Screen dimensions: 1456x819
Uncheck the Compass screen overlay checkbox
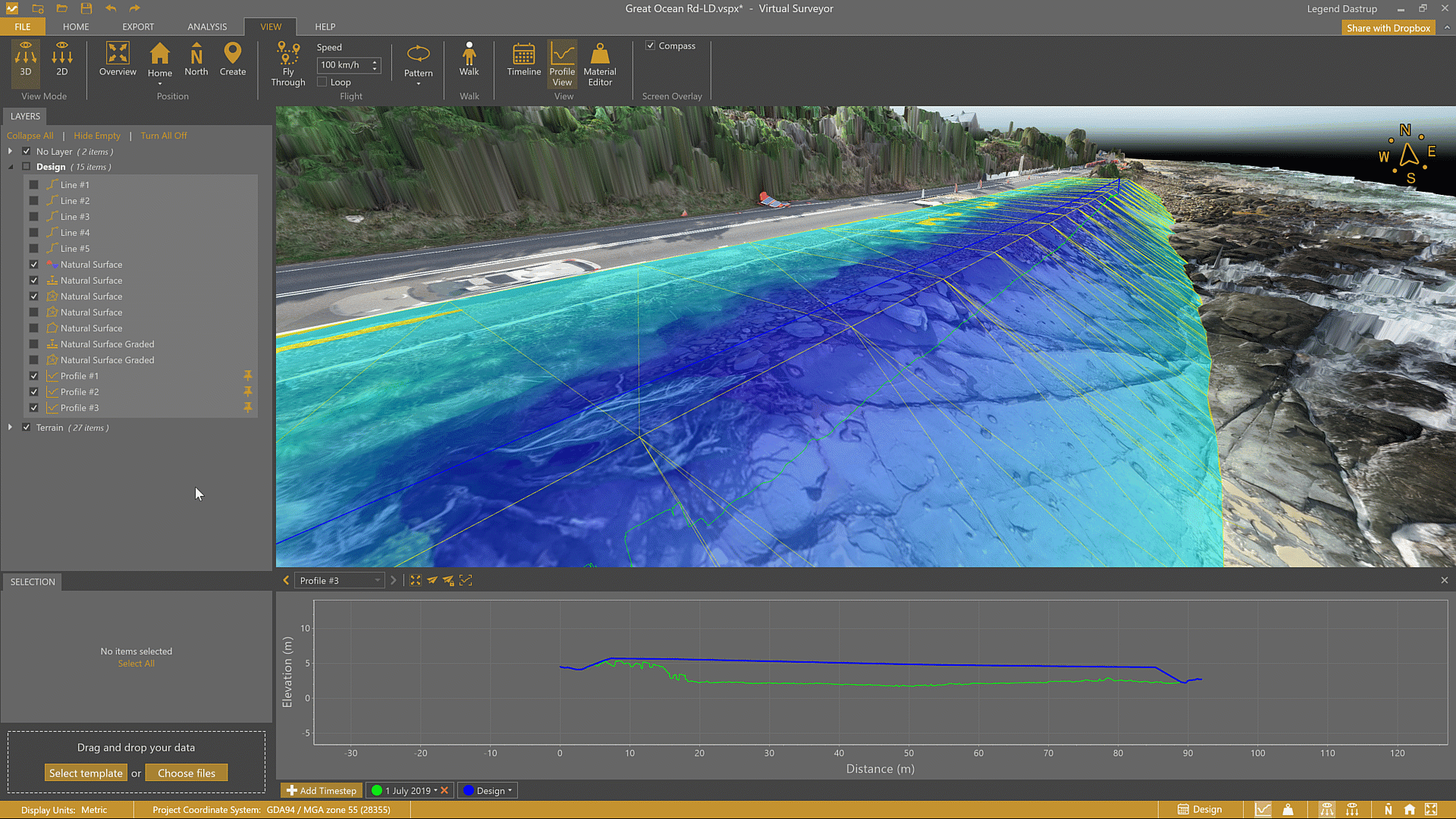click(x=650, y=45)
